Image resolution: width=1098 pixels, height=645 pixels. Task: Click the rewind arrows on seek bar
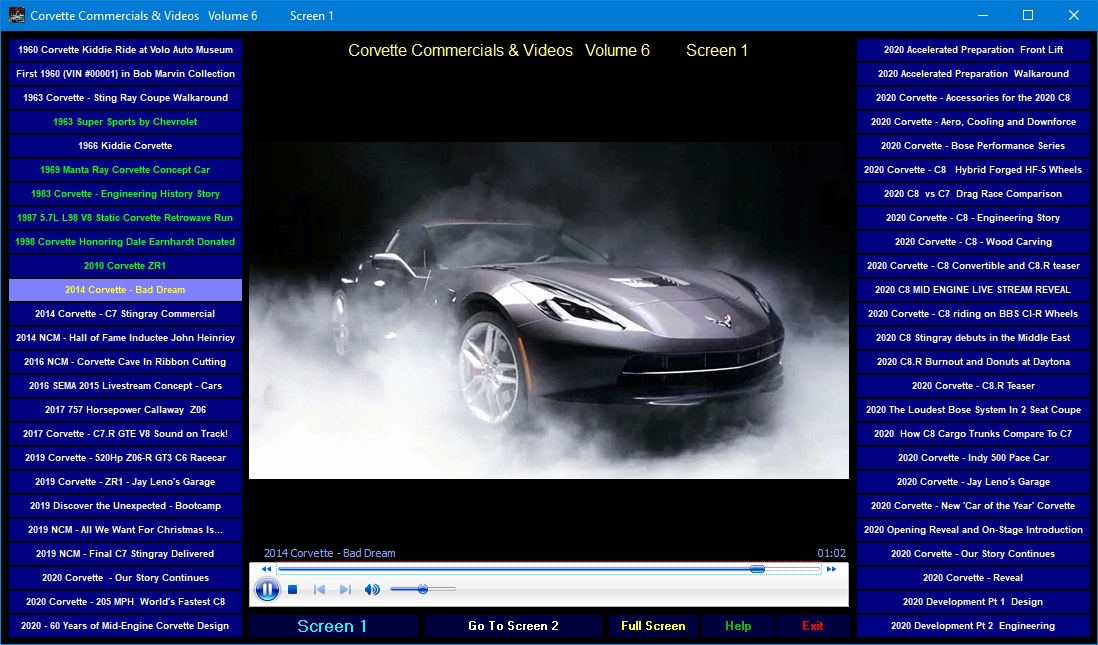click(266, 569)
